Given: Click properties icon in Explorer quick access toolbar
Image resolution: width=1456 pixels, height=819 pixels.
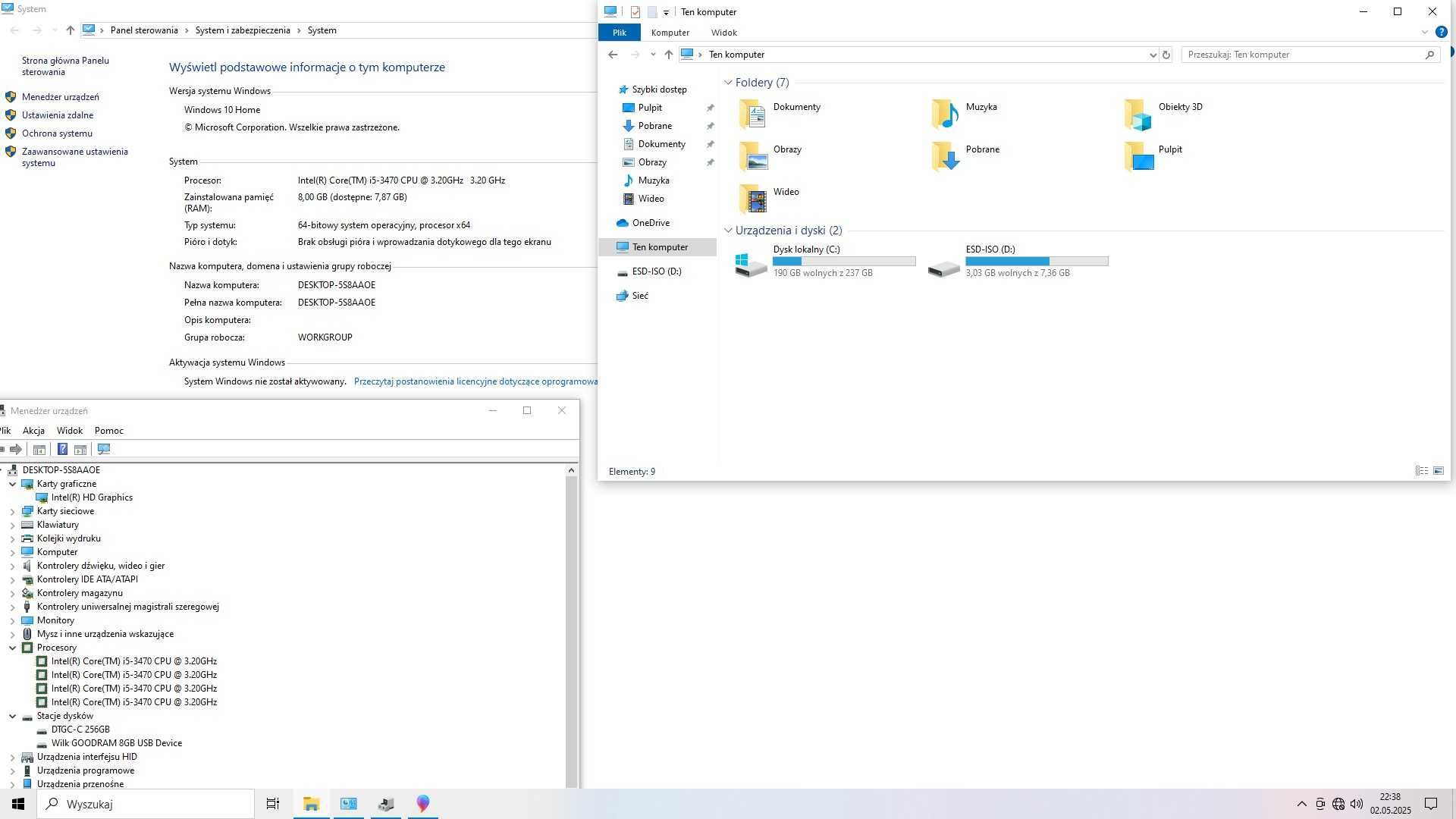Looking at the screenshot, I should click(x=635, y=12).
